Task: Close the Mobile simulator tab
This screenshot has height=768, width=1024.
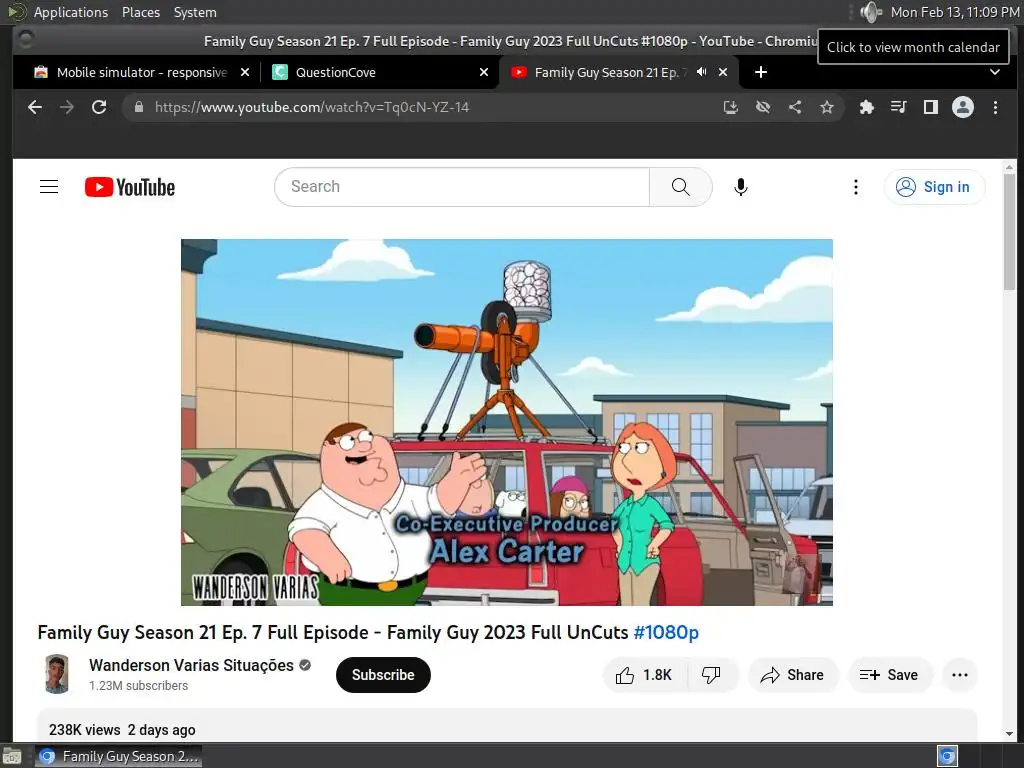Action: 245,72
